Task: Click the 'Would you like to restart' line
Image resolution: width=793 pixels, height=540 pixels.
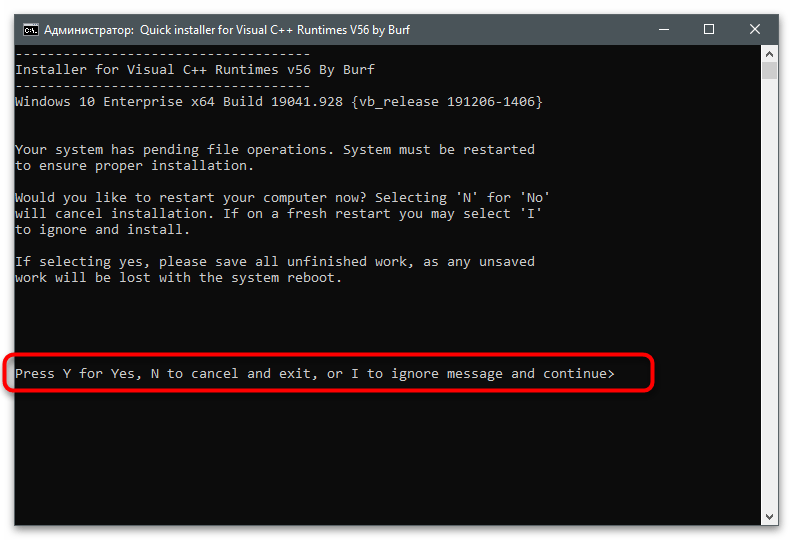Action: pos(282,198)
